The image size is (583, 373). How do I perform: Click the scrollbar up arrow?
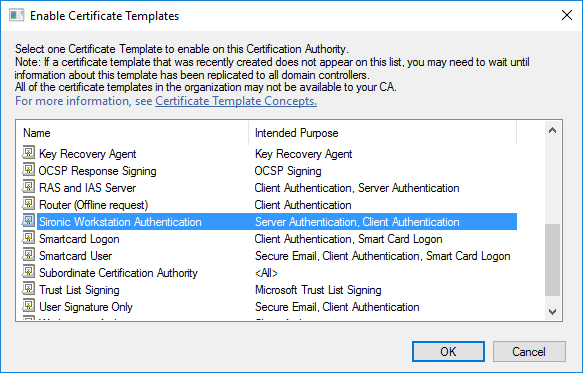pos(553,130)
